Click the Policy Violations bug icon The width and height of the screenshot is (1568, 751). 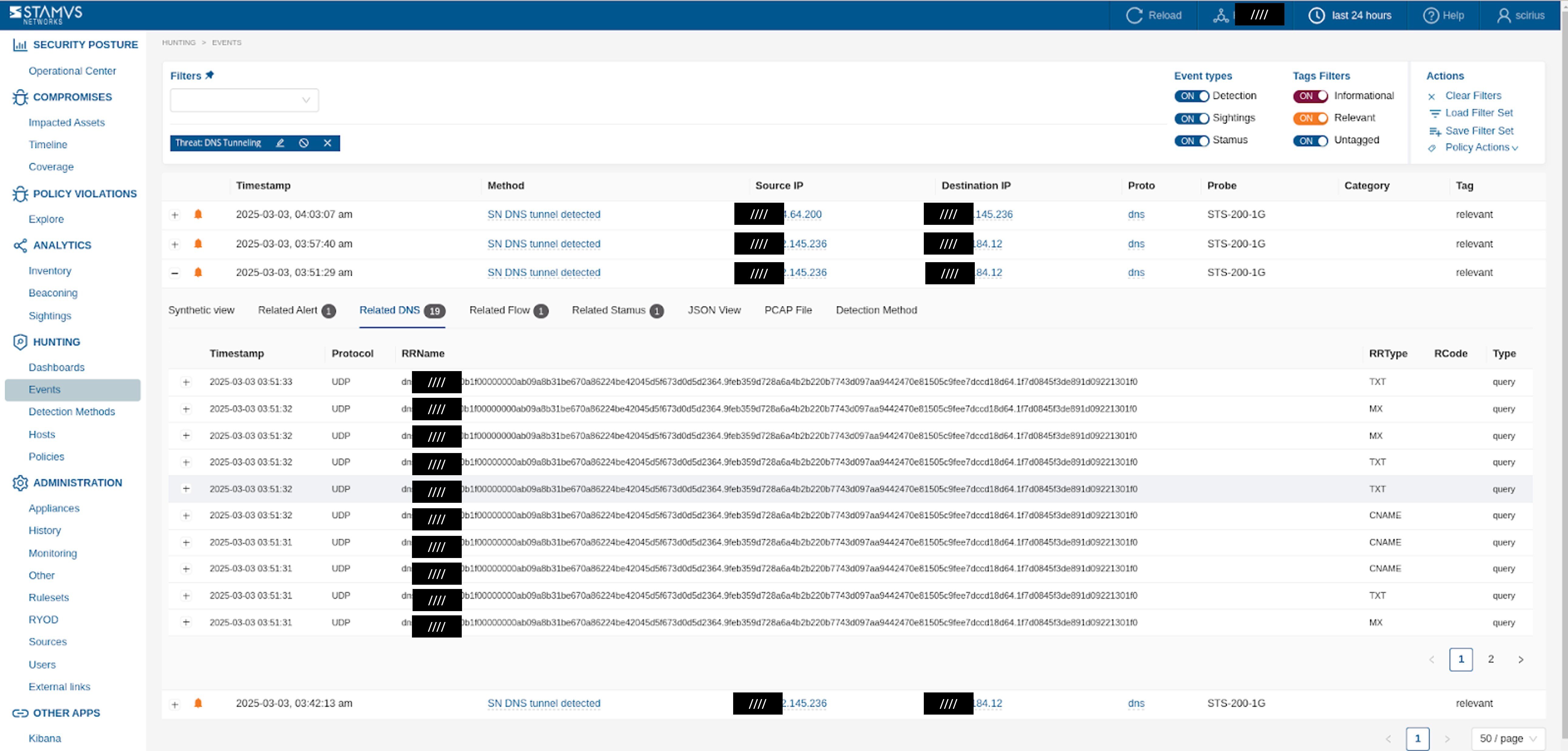pyautogui.click(x=20, y=194)
